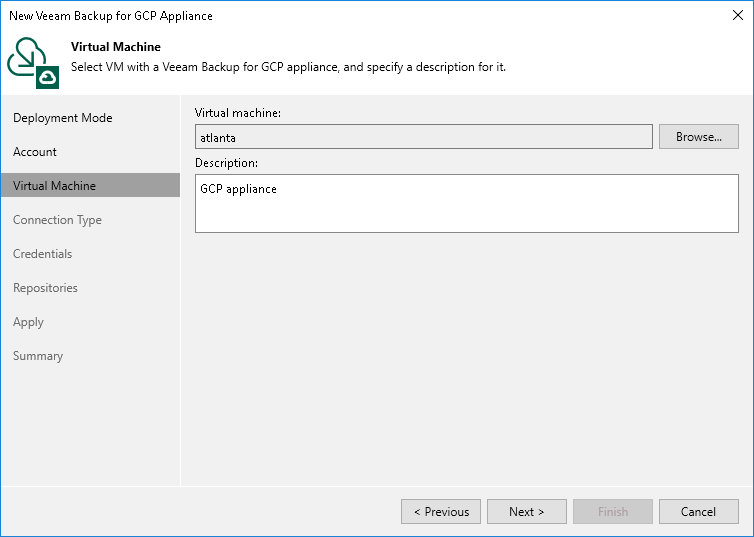The image size is (754, 537).
Task: Click the window title 'New Veeam Backup for GCP Appliance'
Action: pyautogui.click(x=111, y=16)
